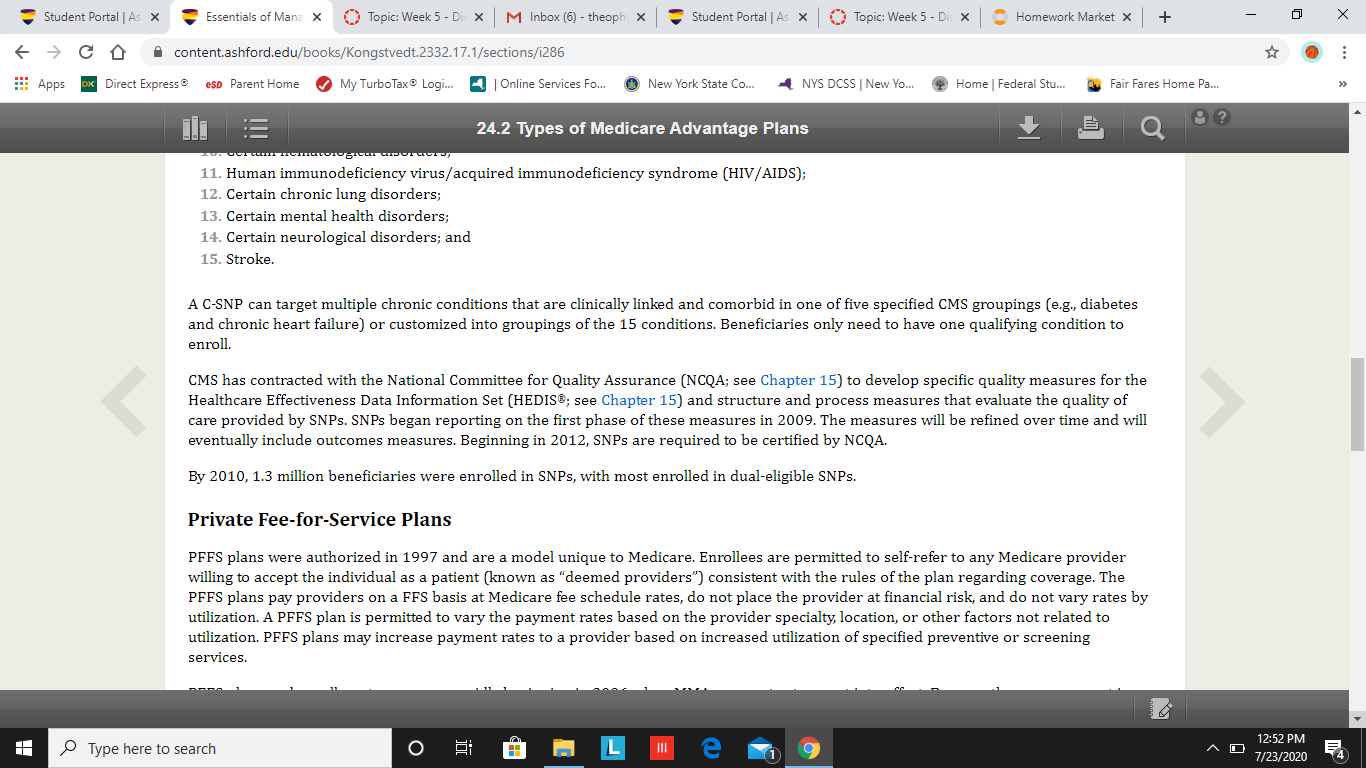Open the Home | Federal Stu... bookmark

tap(998, 84)
